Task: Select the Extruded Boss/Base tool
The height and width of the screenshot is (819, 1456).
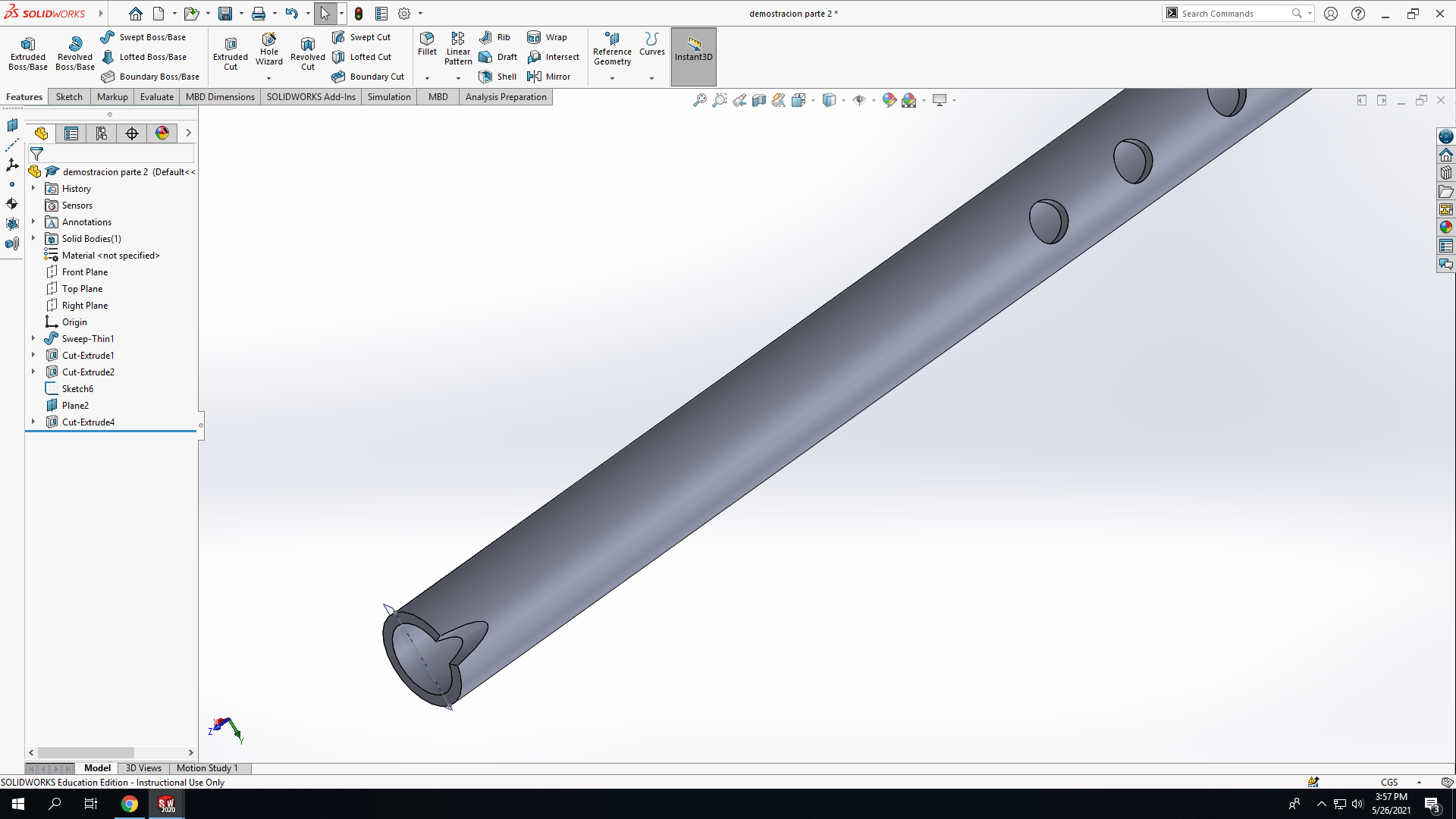Action: 28,54
